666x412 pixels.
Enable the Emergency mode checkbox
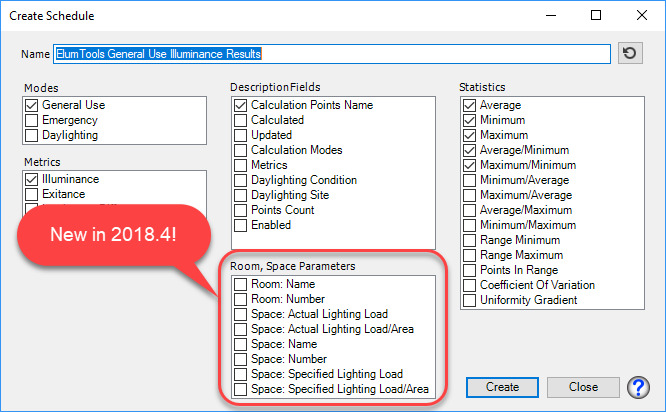(32, 120)
